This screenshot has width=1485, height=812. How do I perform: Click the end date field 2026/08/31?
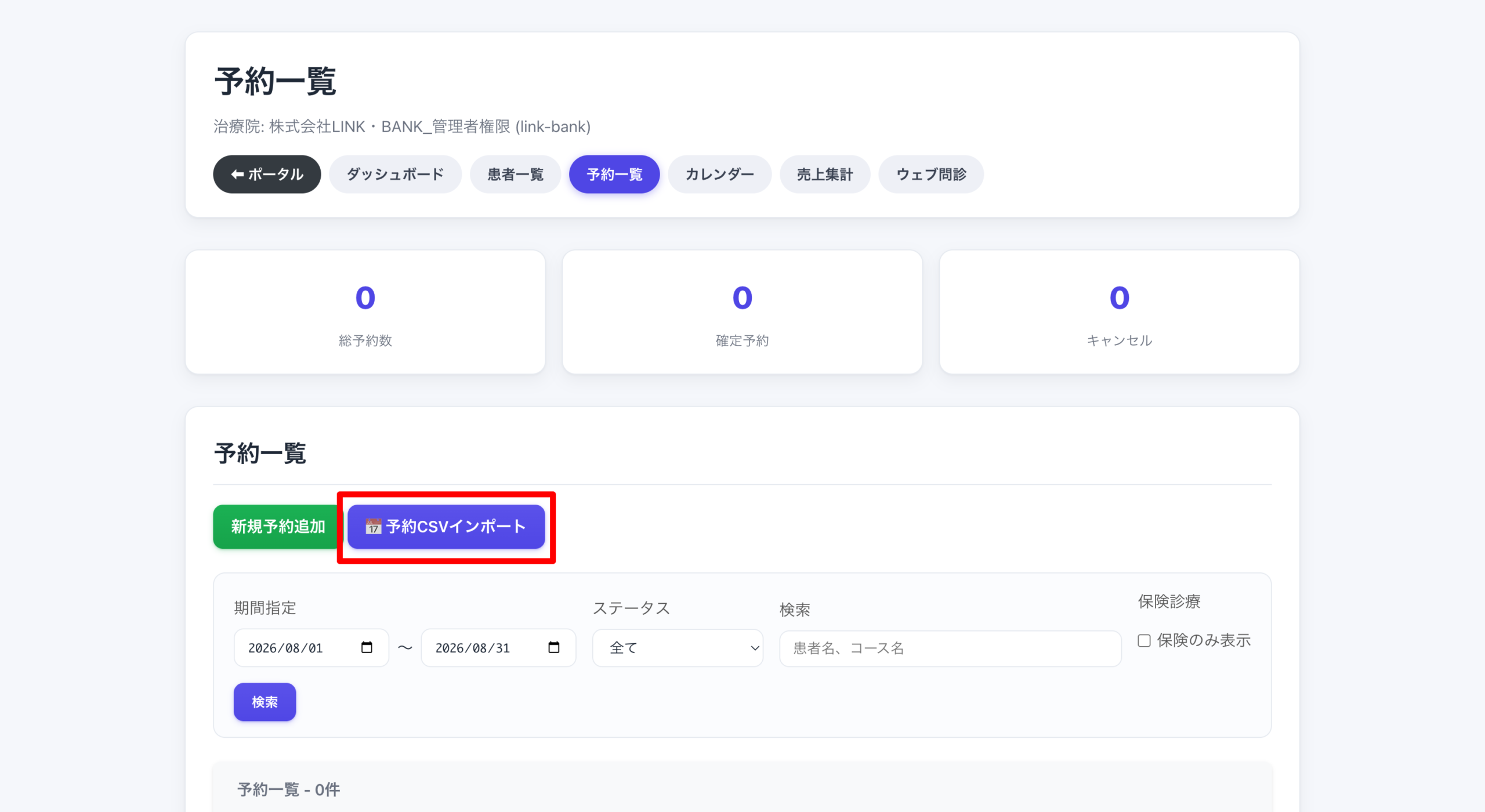click(x=498, y=648)
